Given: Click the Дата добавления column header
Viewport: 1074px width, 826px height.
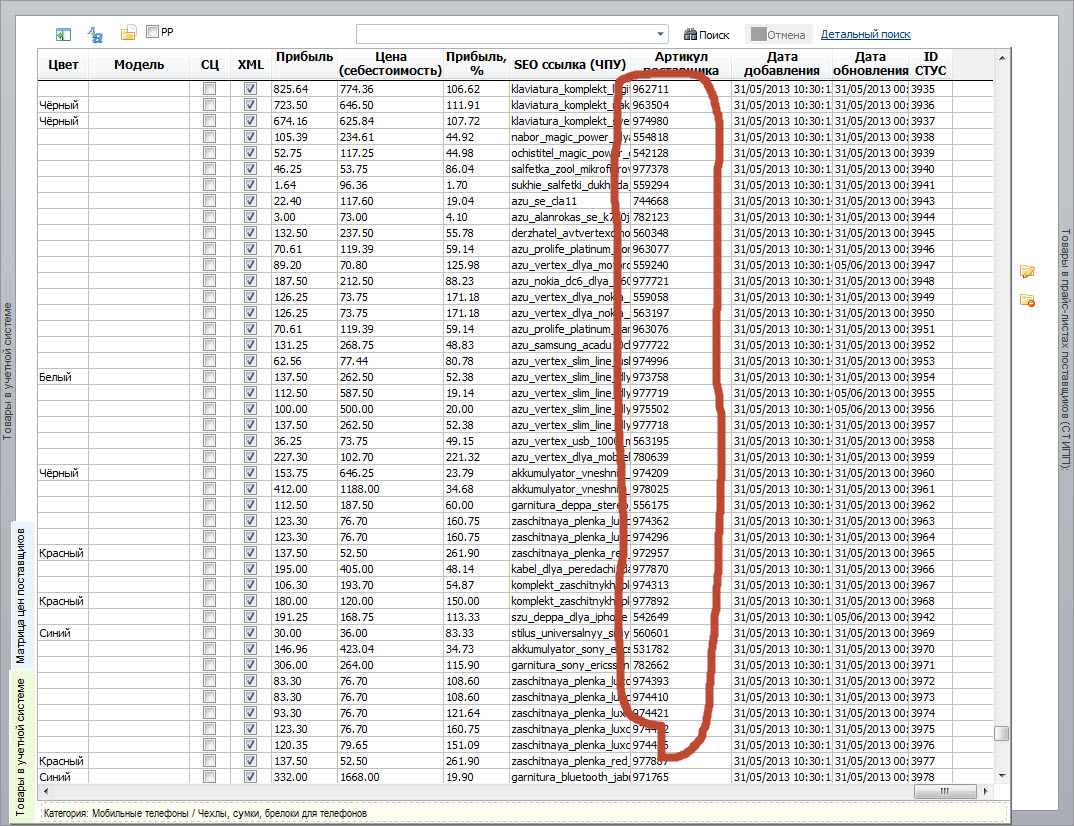Looking at the screenshot, I should coord(782,64).
